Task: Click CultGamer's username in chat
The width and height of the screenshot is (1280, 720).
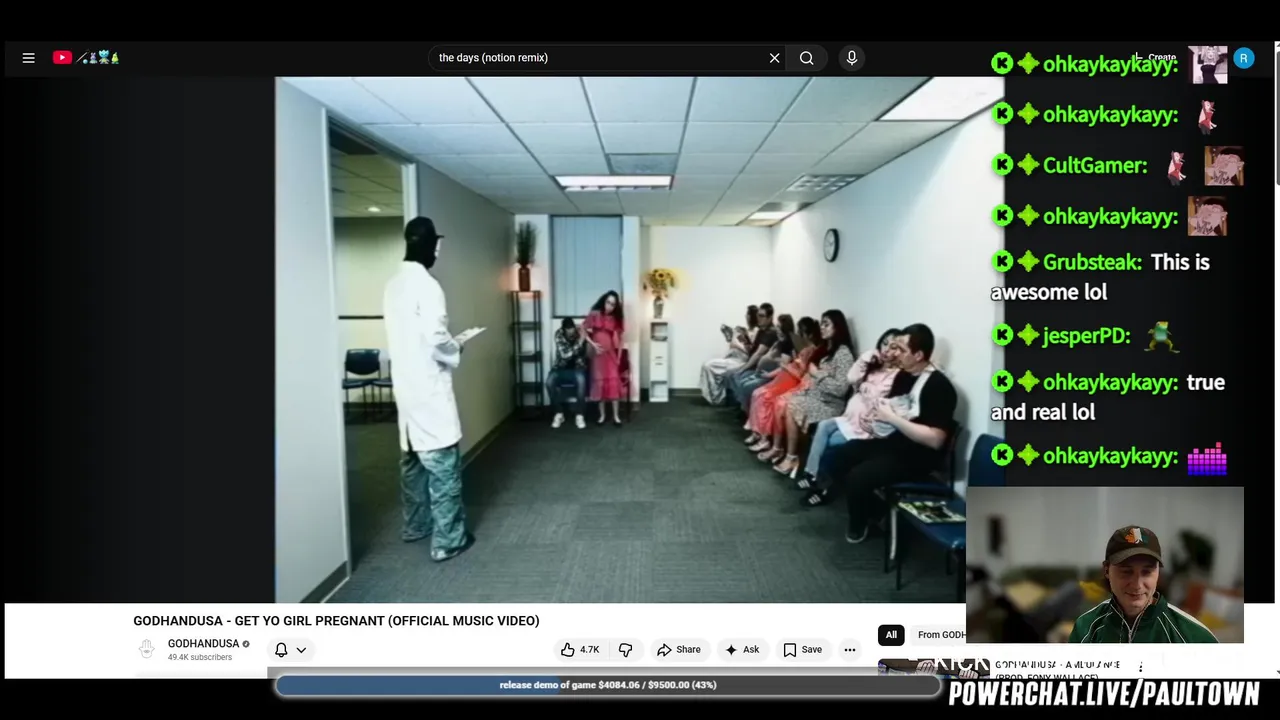Action: coord(1095,166)
